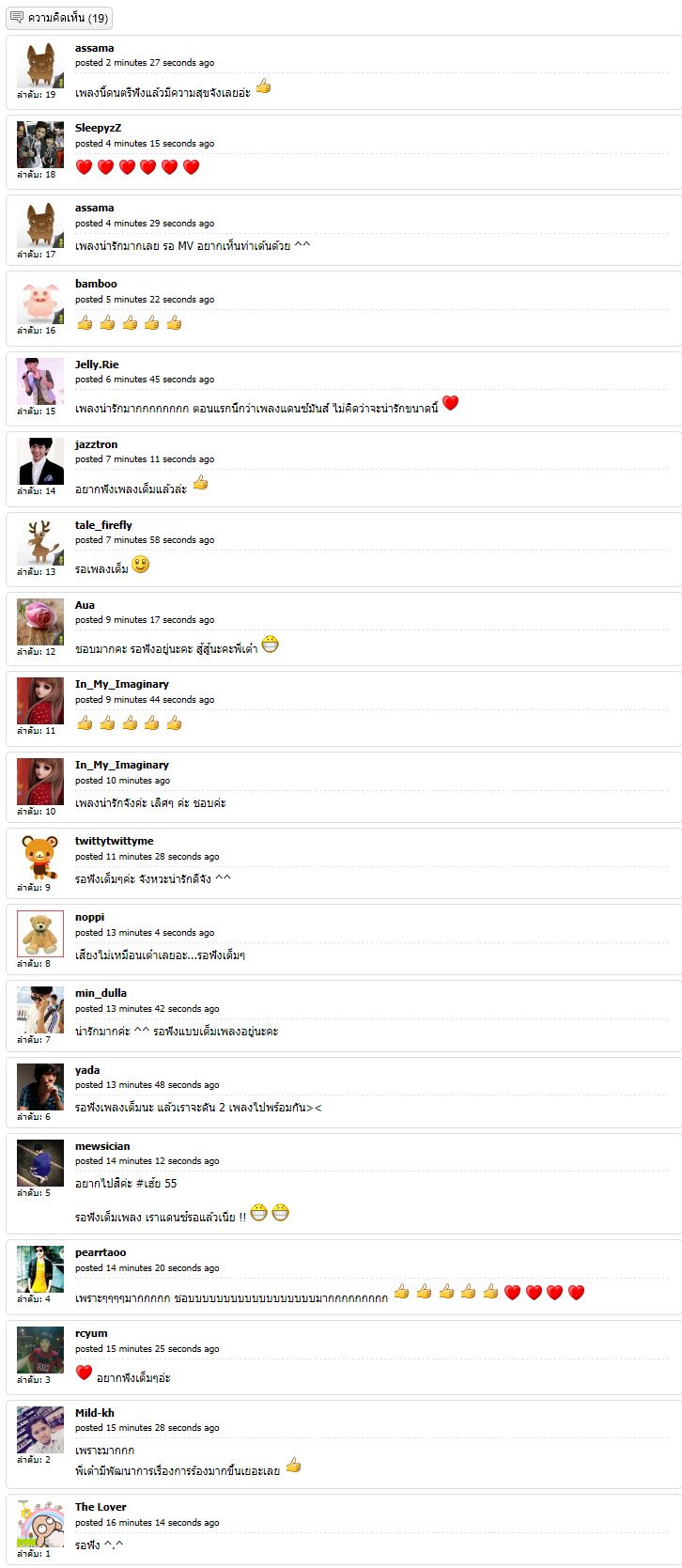Click the comment bubble icon in header
Image resolution: width=682 pixels, height=1568 pixels.
(16, 17)
